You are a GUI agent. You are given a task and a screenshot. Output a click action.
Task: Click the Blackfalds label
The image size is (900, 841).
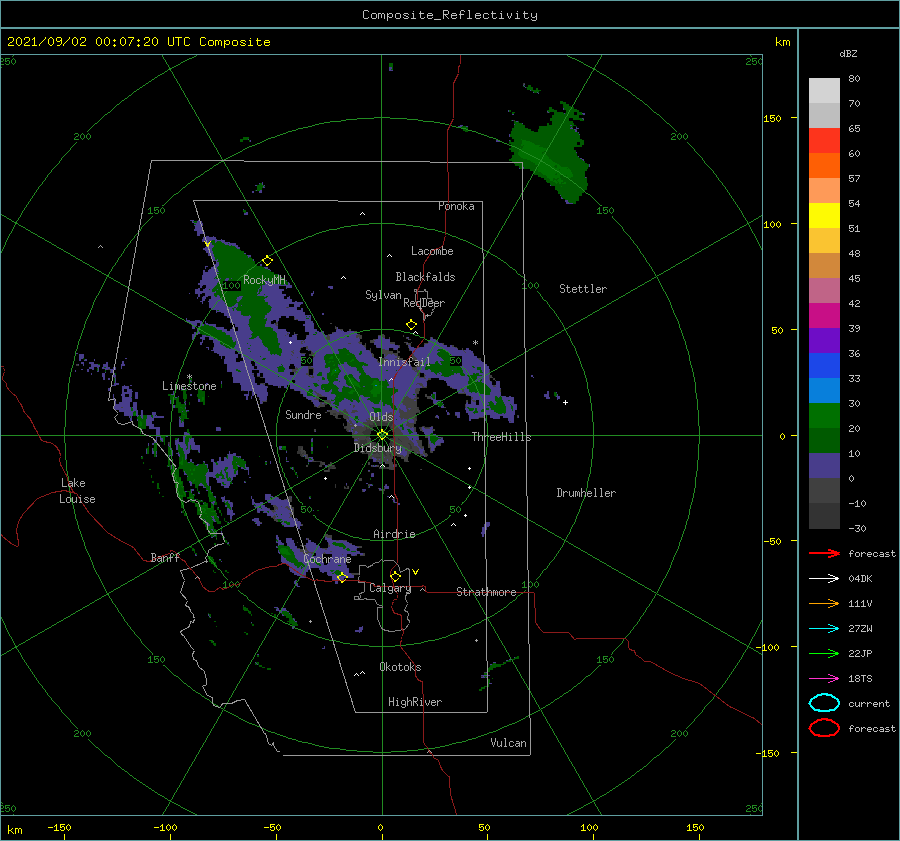(425, 277)
